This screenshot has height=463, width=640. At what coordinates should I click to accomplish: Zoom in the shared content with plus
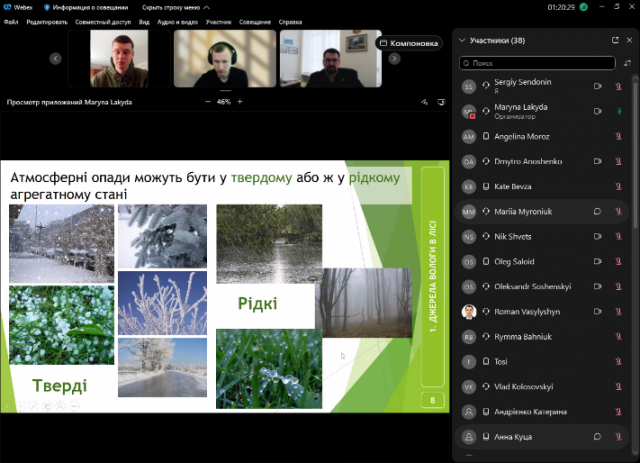point(240,102)
